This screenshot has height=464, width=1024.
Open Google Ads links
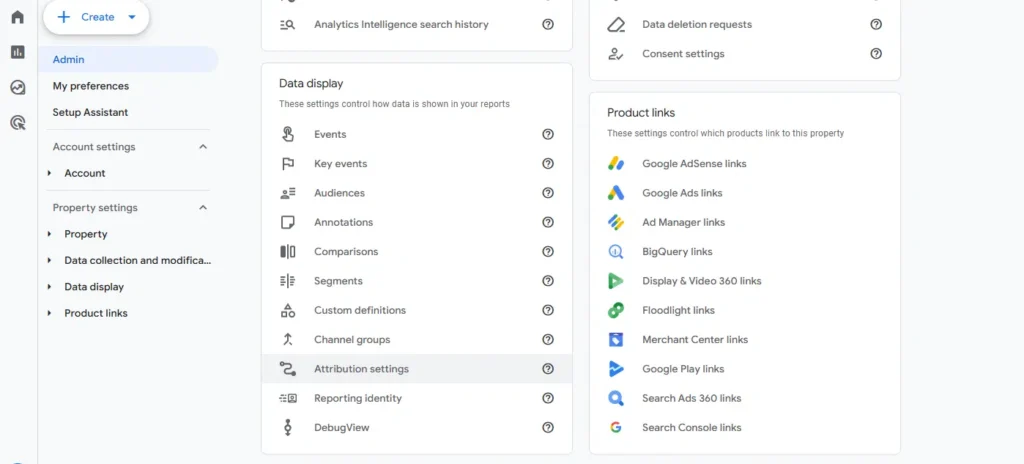click(x=682, y=193)
